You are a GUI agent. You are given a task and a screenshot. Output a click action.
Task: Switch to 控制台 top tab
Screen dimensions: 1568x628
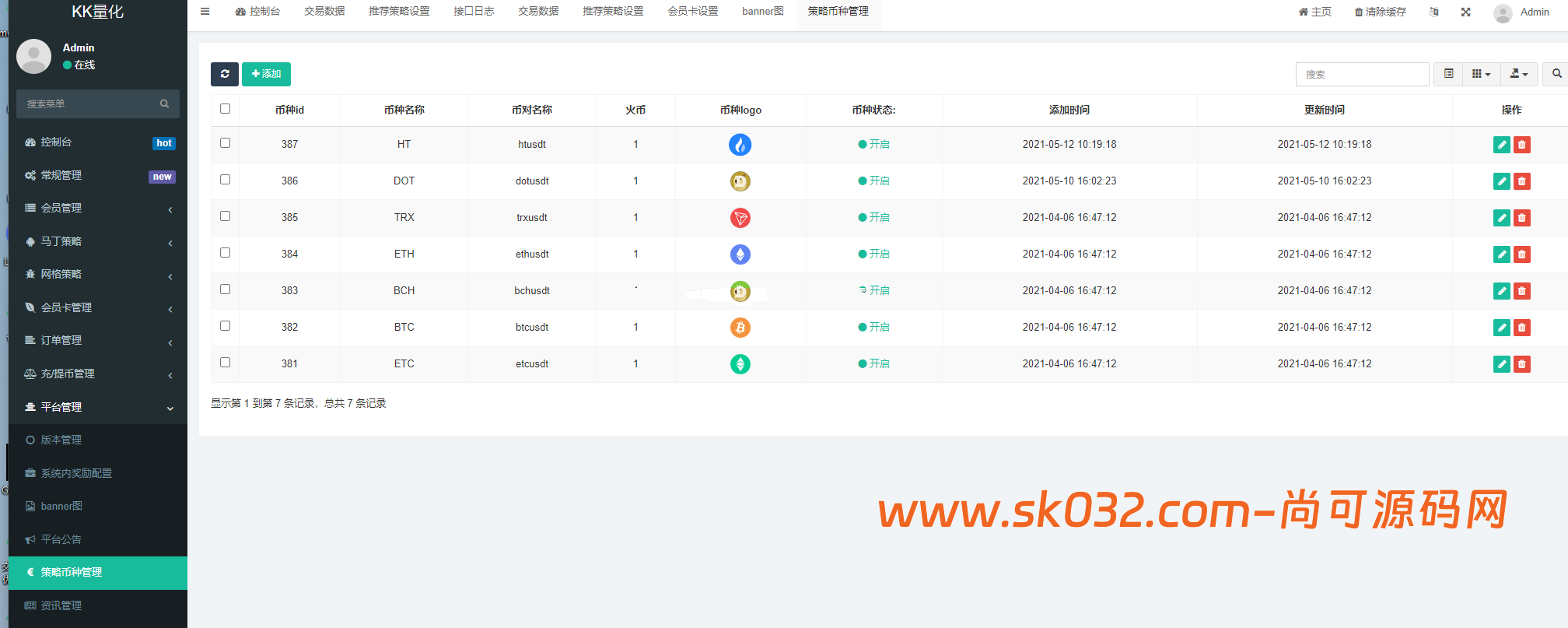257,12
